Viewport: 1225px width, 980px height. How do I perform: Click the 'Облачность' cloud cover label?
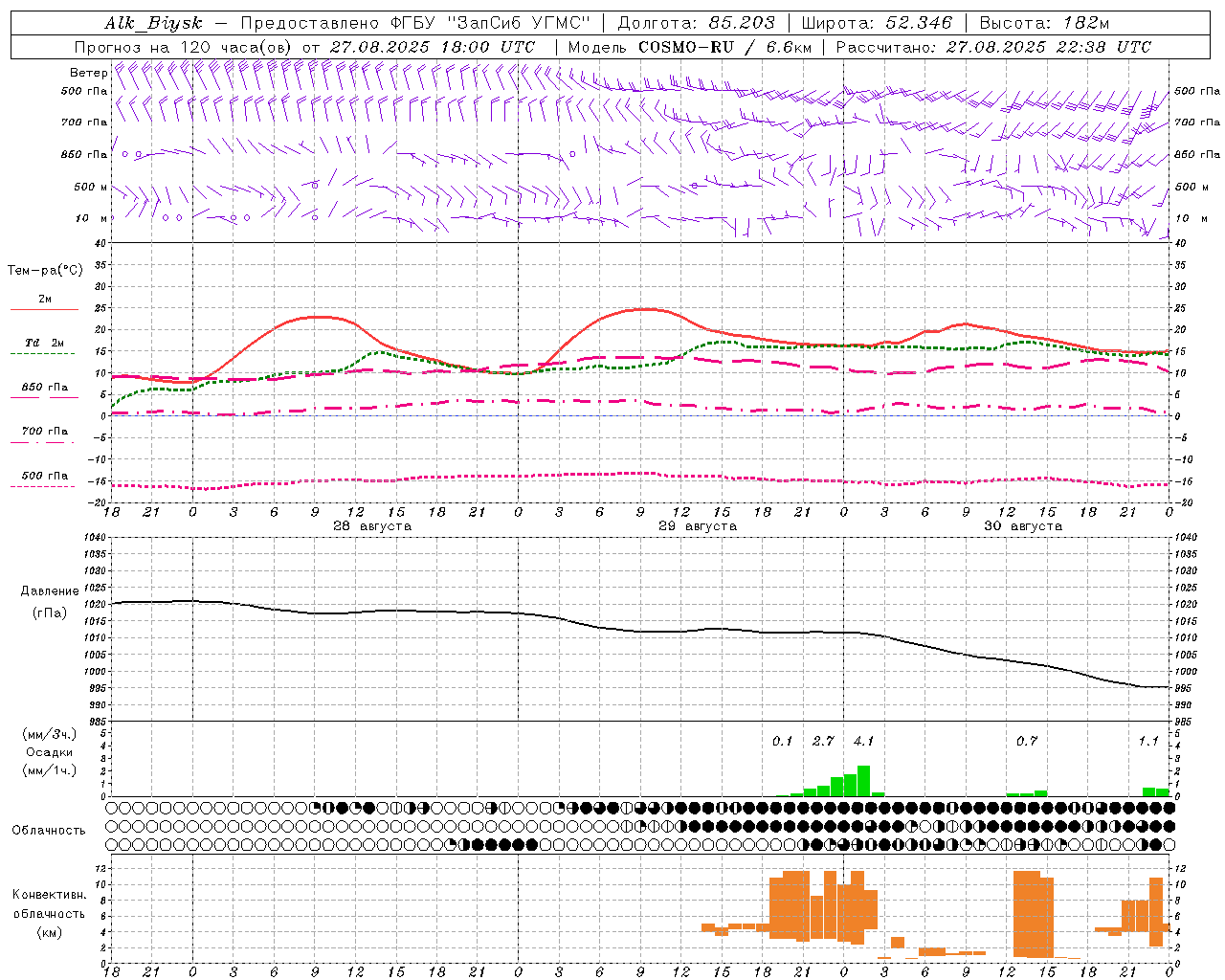tap(49, 831)
